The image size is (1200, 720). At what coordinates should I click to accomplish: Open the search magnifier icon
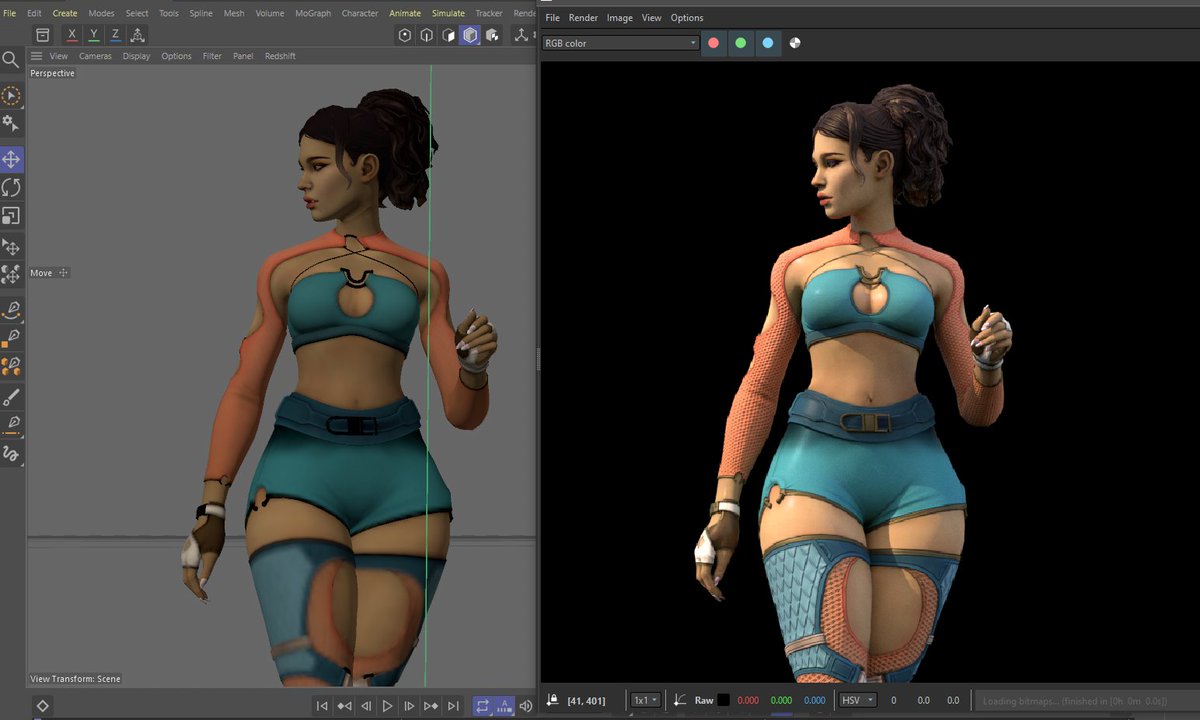(11, 60)
